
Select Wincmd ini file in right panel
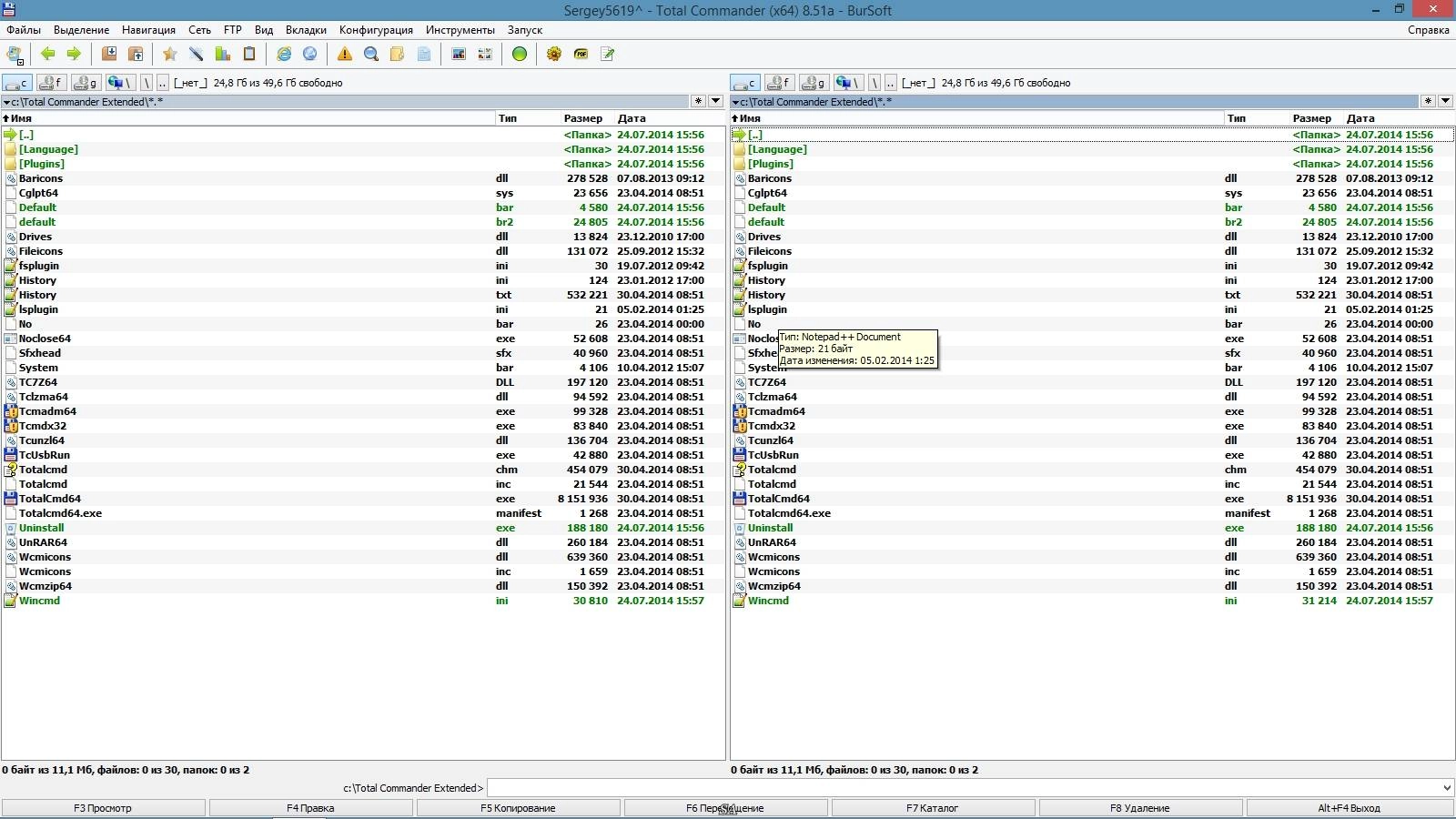(1092, 601)
